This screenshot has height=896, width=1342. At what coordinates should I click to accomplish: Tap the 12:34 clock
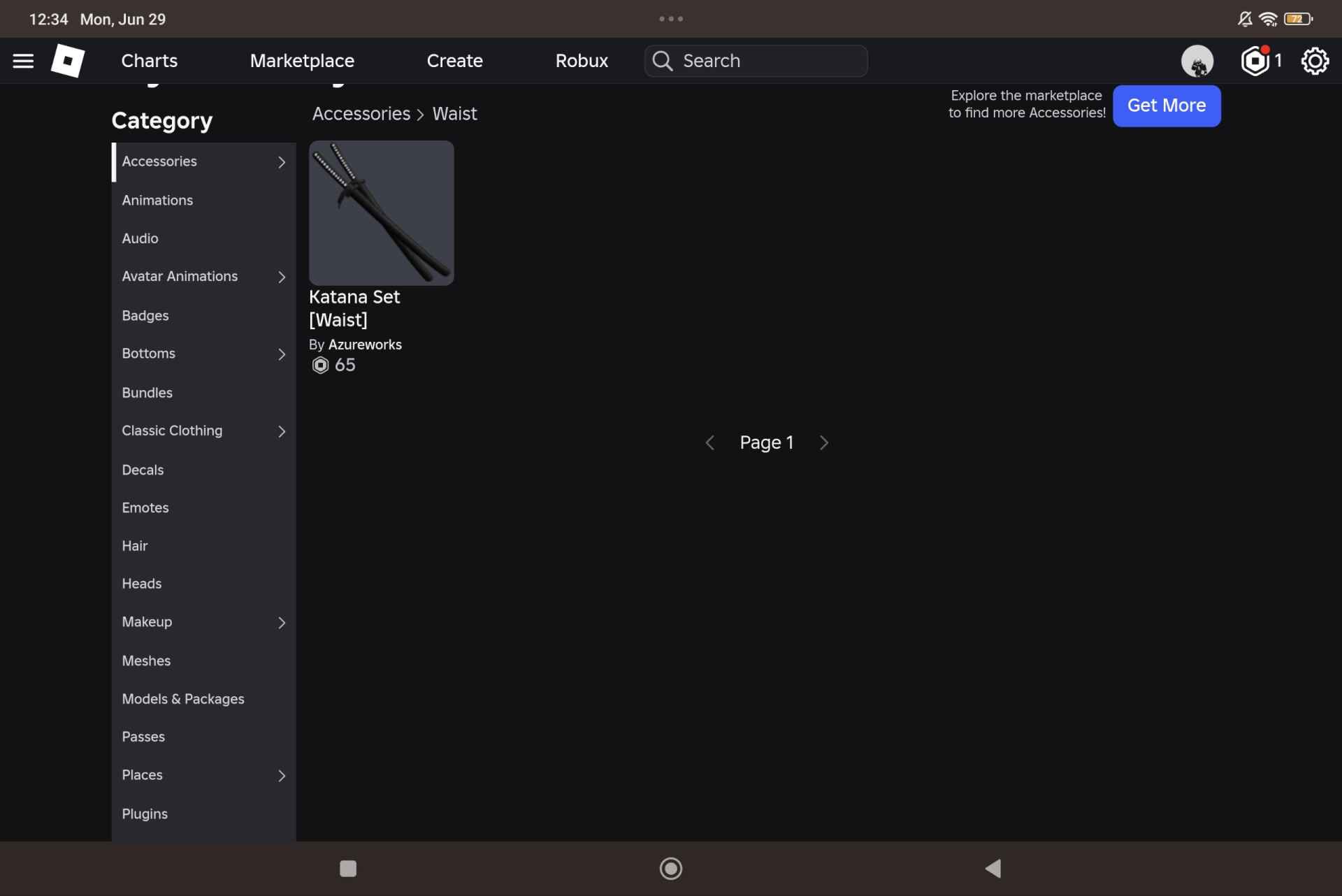click(48, 19)
